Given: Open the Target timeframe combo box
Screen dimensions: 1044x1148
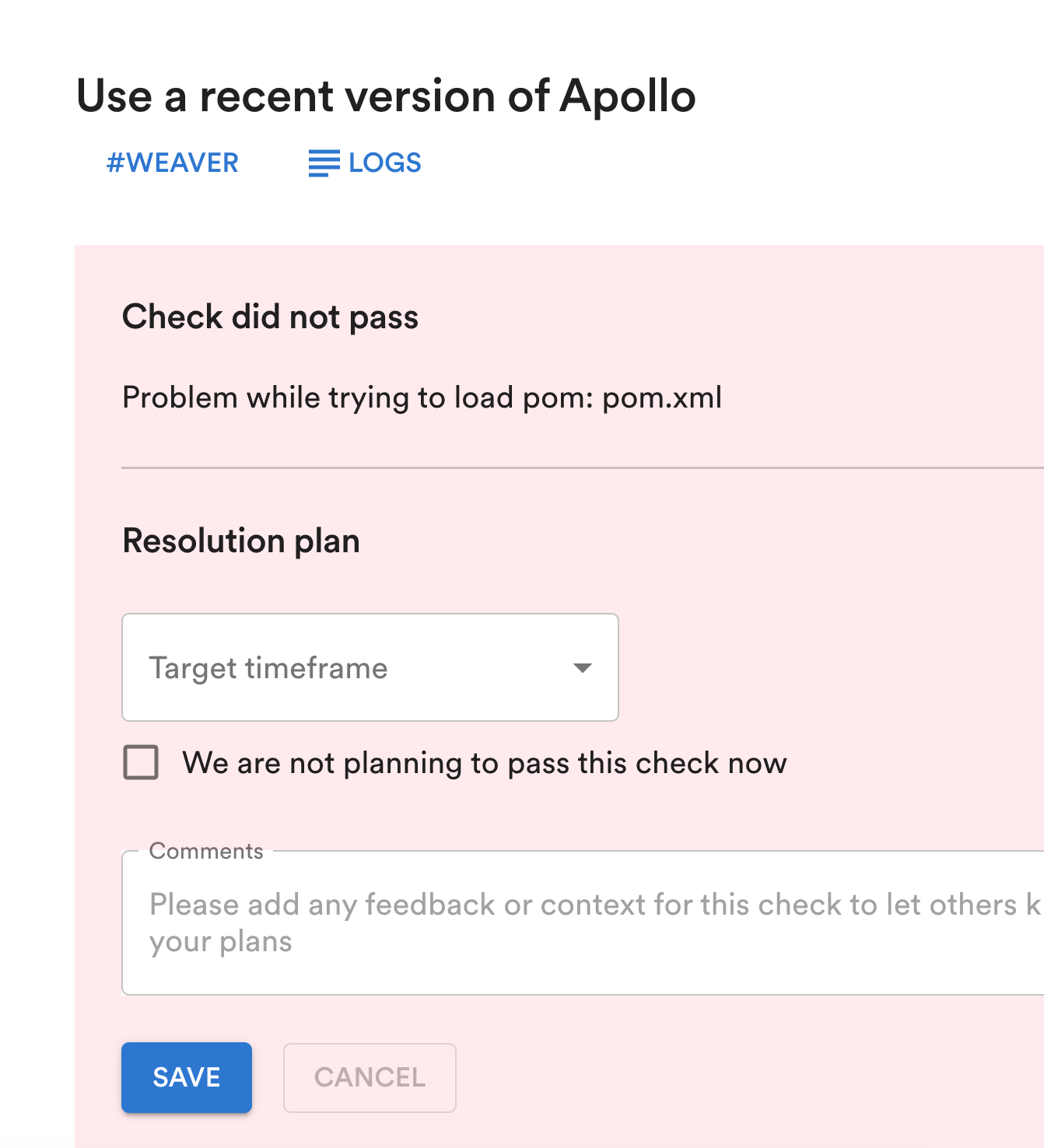Looking at the screenshot, I should [x=370, y=667].
